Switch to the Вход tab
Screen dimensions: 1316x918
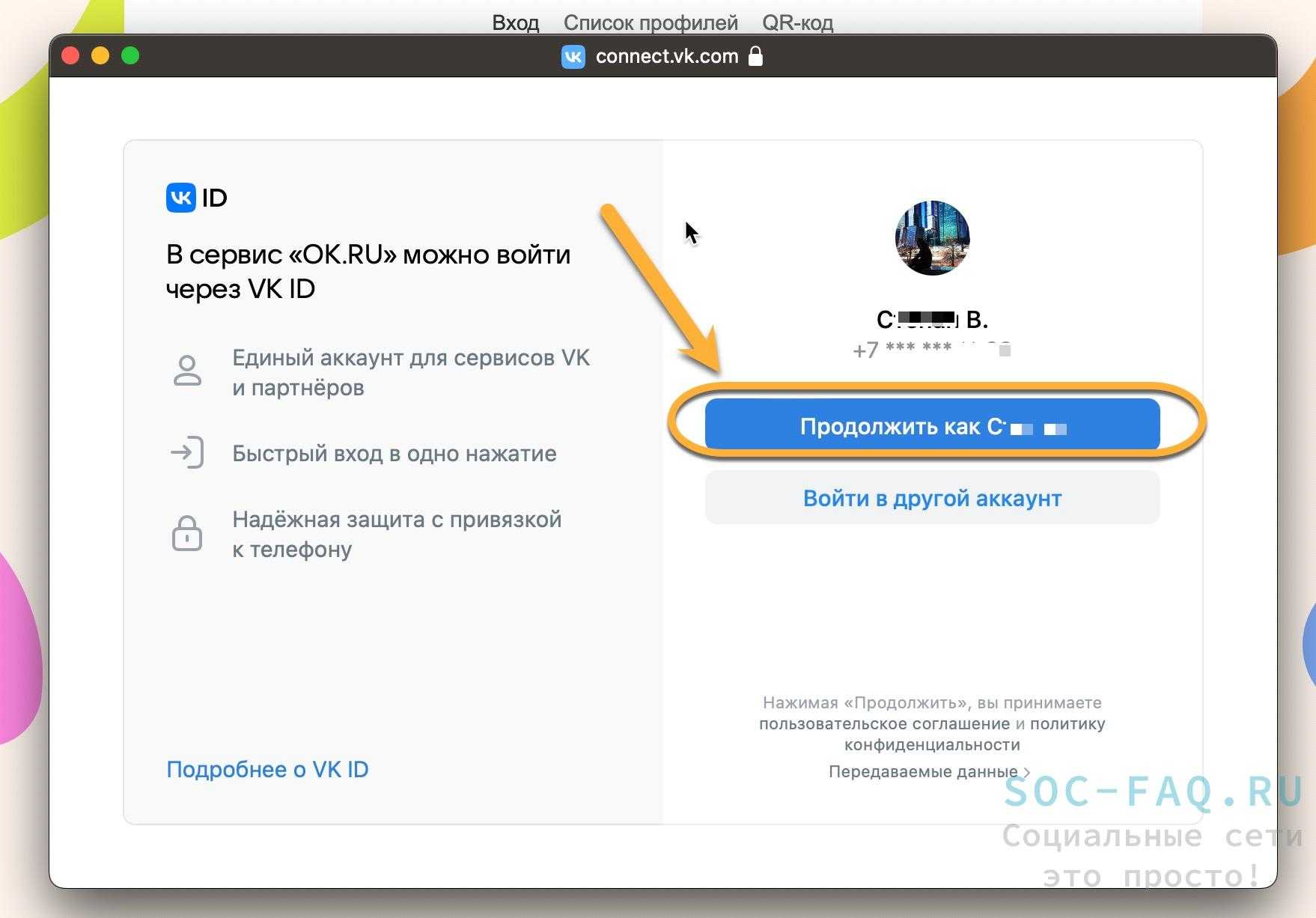[x=515, y=23]
